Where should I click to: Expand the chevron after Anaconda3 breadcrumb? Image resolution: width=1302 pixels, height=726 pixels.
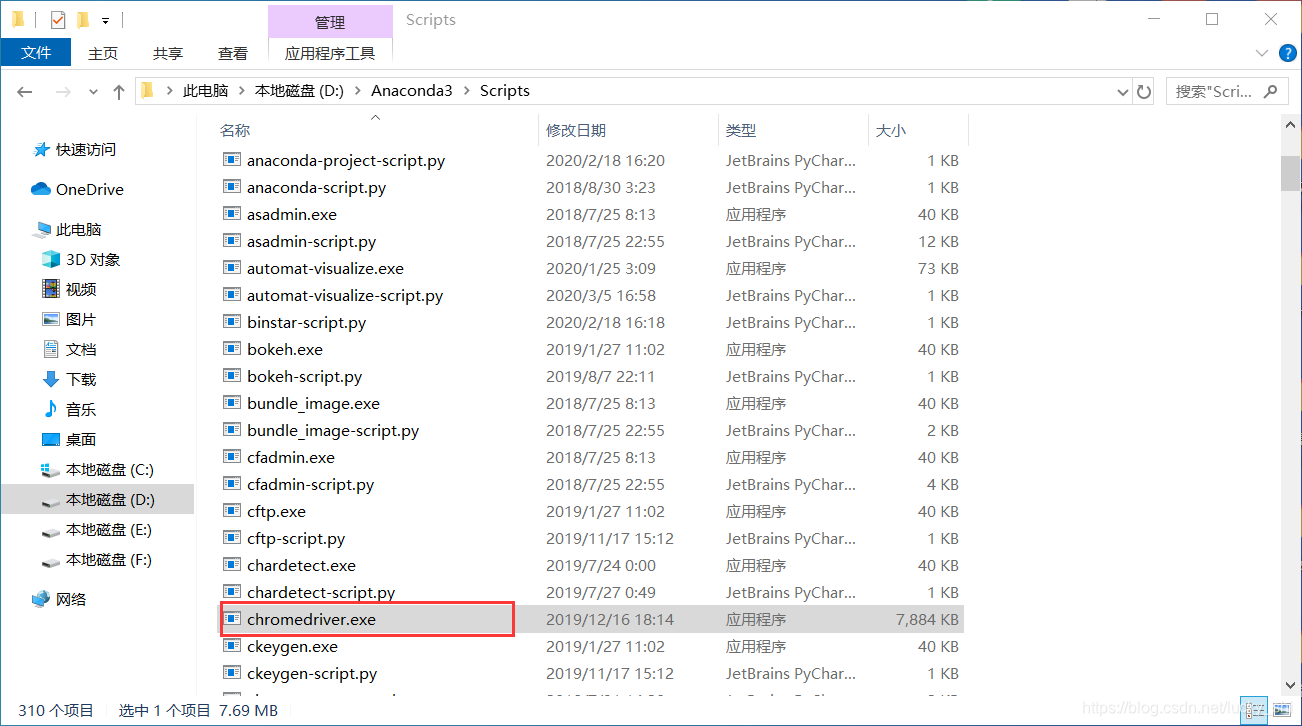[x=466, y=91]
